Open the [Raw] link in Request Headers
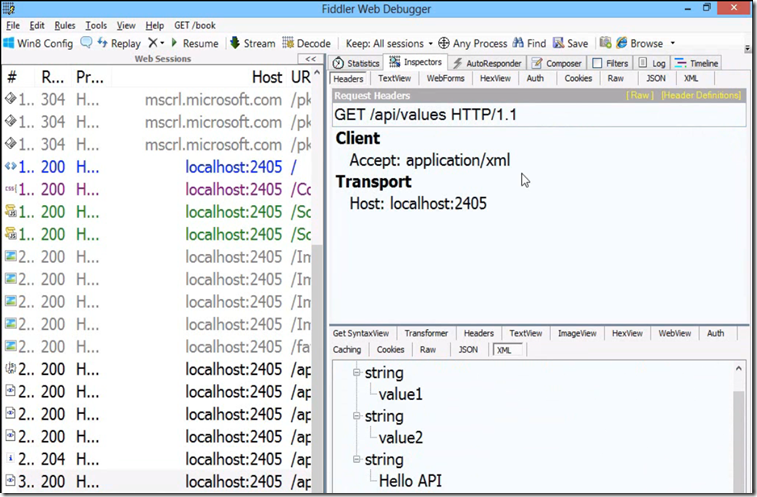 click(x=640, y=95)
